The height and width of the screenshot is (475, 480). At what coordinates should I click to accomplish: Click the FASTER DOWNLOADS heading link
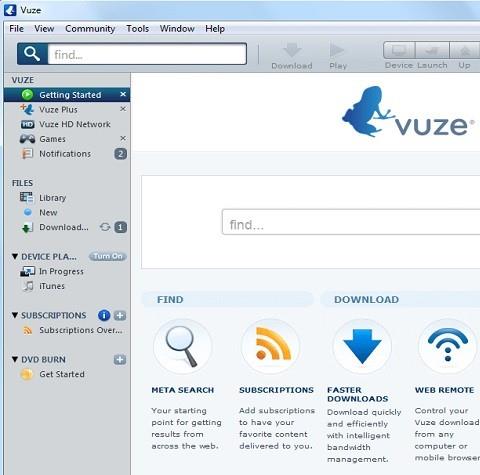358,394
